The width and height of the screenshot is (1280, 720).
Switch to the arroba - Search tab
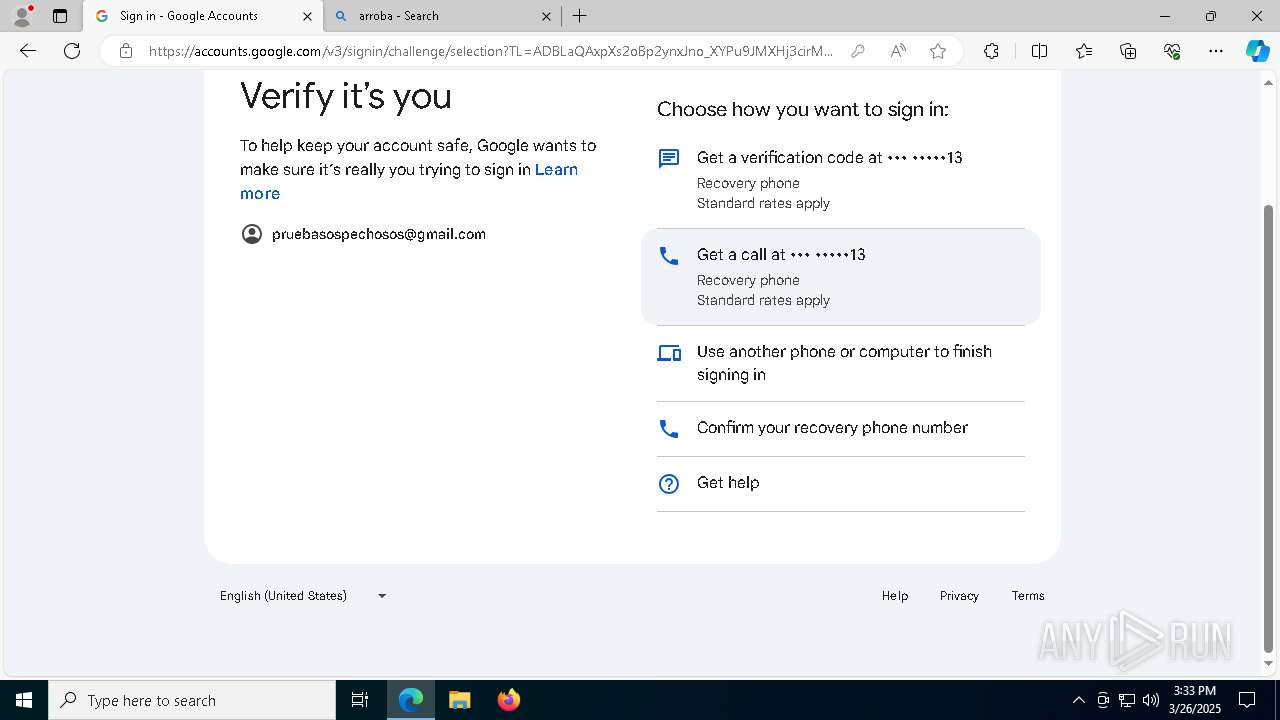coord(442,16)
